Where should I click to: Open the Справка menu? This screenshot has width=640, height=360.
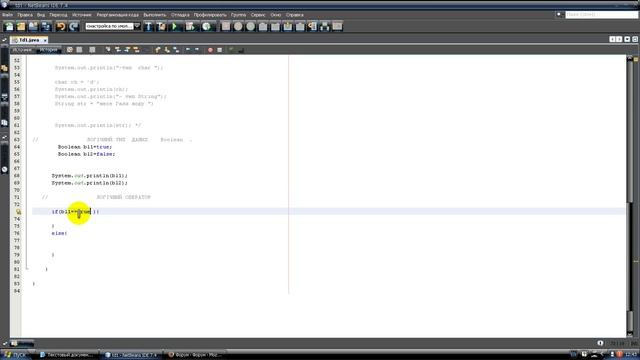click(294, 15)
